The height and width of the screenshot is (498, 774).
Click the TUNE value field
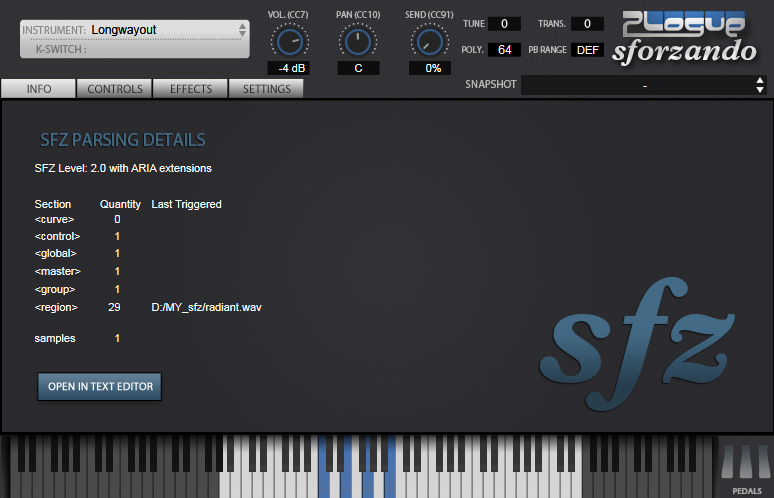click(x=504, y=24)
